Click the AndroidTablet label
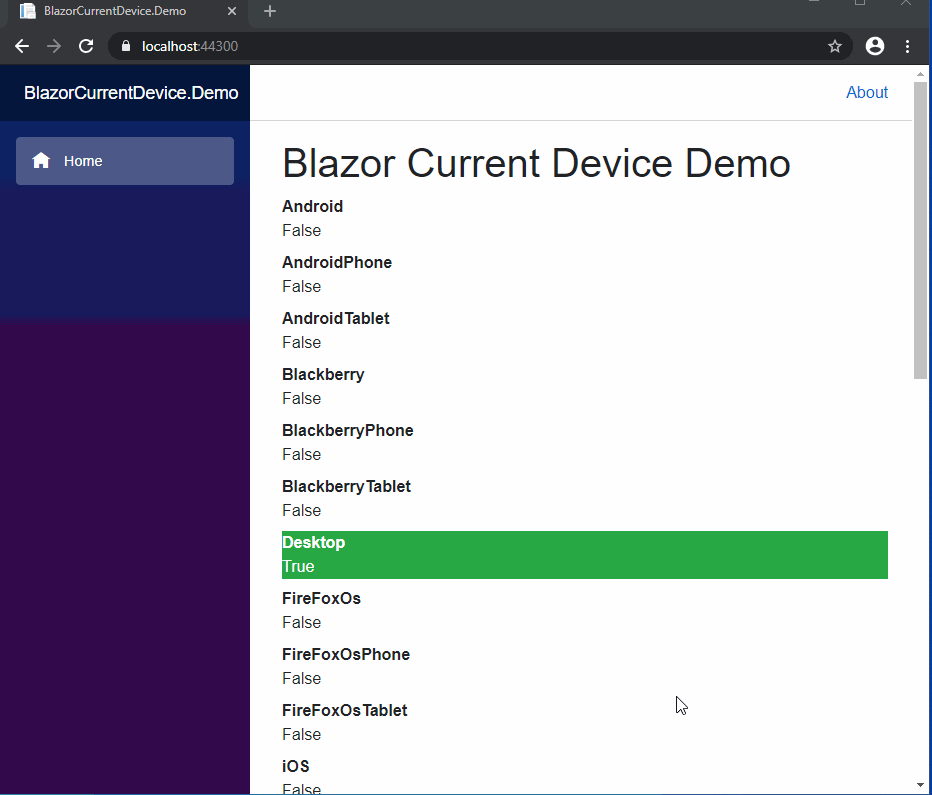932x795 pixels. click(336, 318)
